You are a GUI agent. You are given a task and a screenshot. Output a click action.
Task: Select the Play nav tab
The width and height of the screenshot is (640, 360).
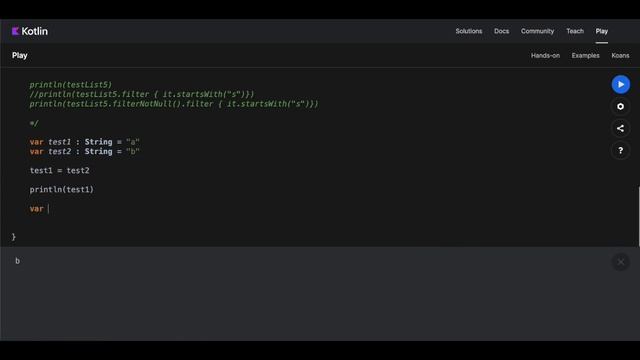(601, 31)
